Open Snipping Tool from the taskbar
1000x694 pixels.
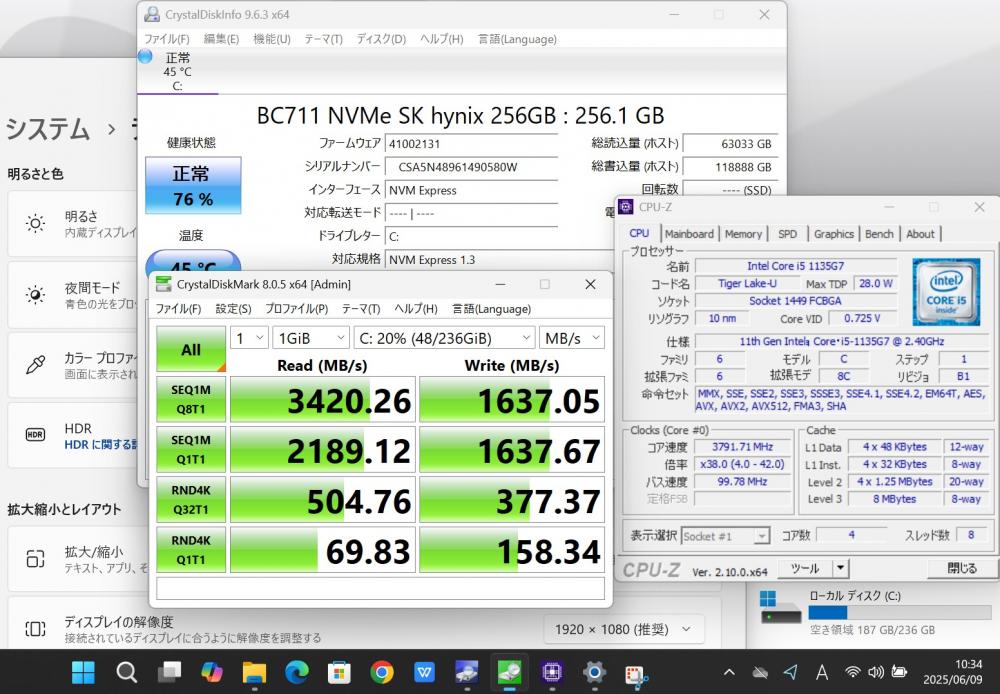click(x=636, y=674)
